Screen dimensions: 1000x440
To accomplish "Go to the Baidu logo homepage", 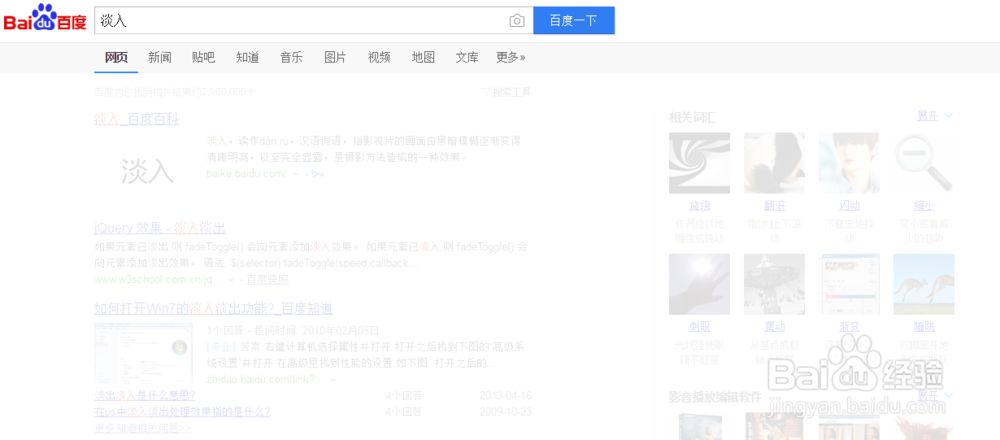I will coord(45,18).
